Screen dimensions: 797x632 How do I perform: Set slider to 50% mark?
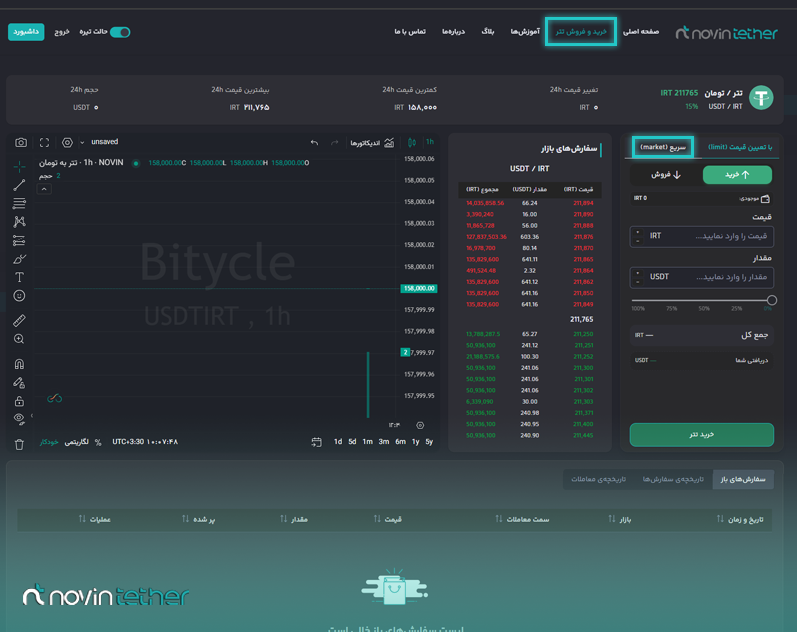[x=703, y=309]
